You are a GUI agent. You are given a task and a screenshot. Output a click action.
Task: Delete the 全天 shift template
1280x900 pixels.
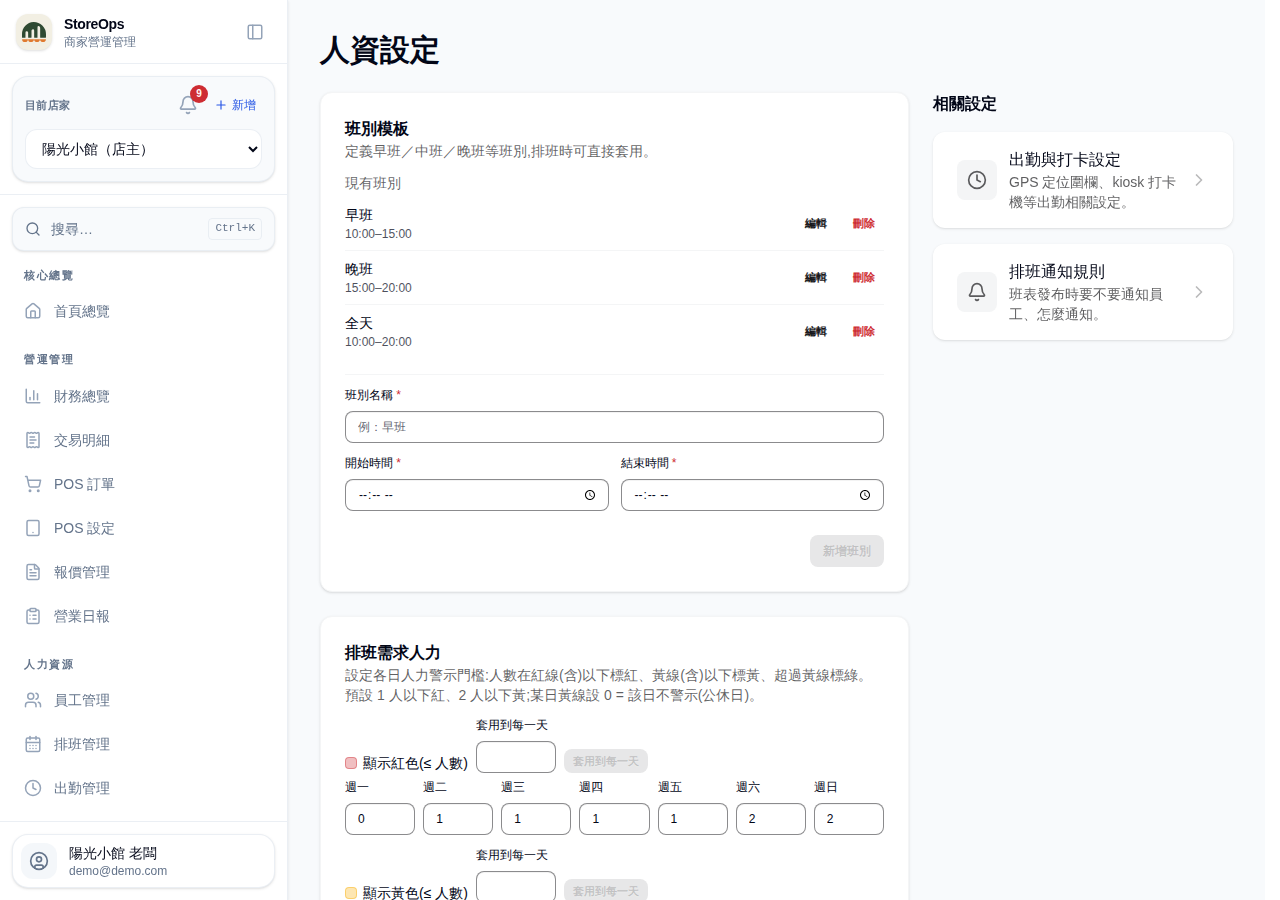click(x=864, y=331)
